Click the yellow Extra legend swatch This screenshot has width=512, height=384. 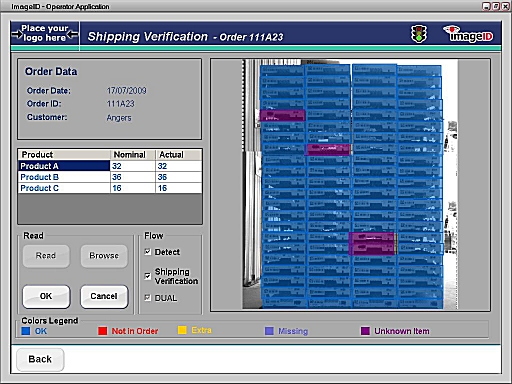pyautogui.click(x=182, y=330)
